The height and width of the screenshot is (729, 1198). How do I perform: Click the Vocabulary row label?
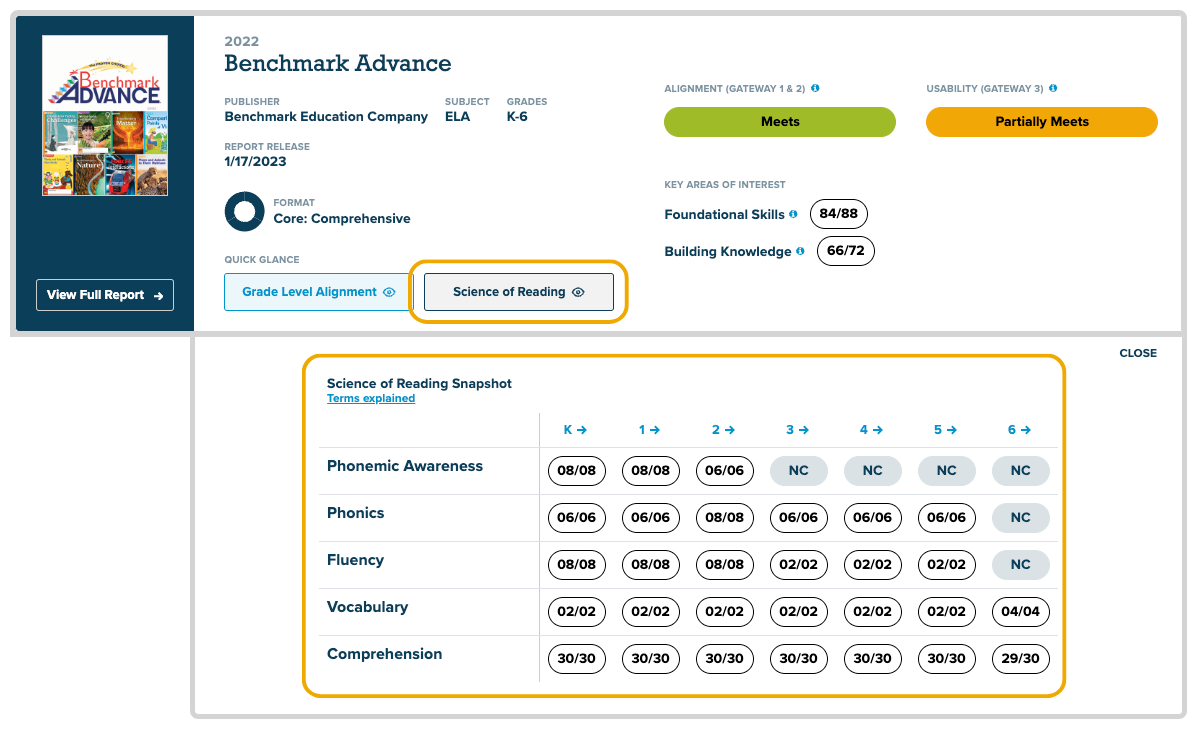(x=367, y=607)
